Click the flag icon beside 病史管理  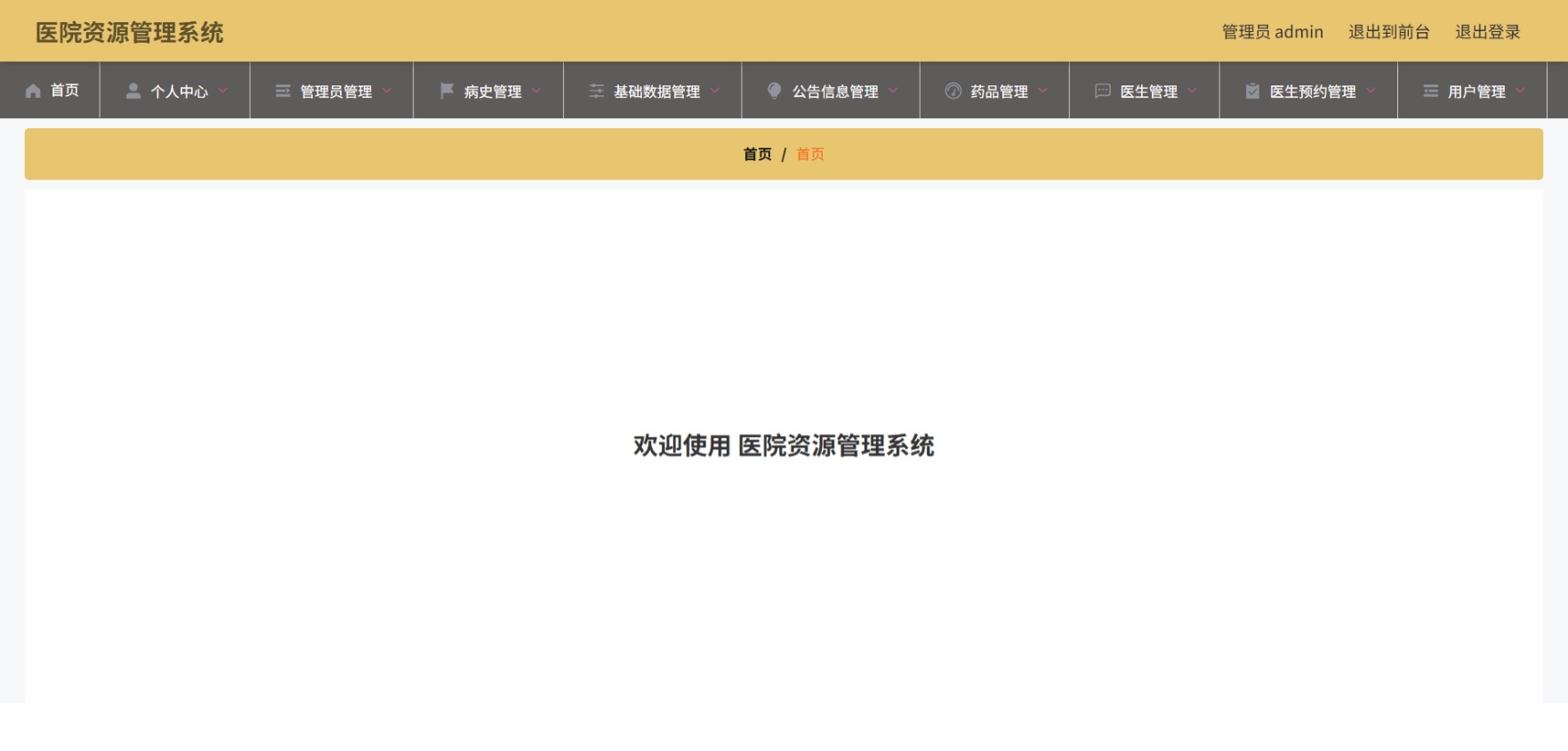[446, 91]
